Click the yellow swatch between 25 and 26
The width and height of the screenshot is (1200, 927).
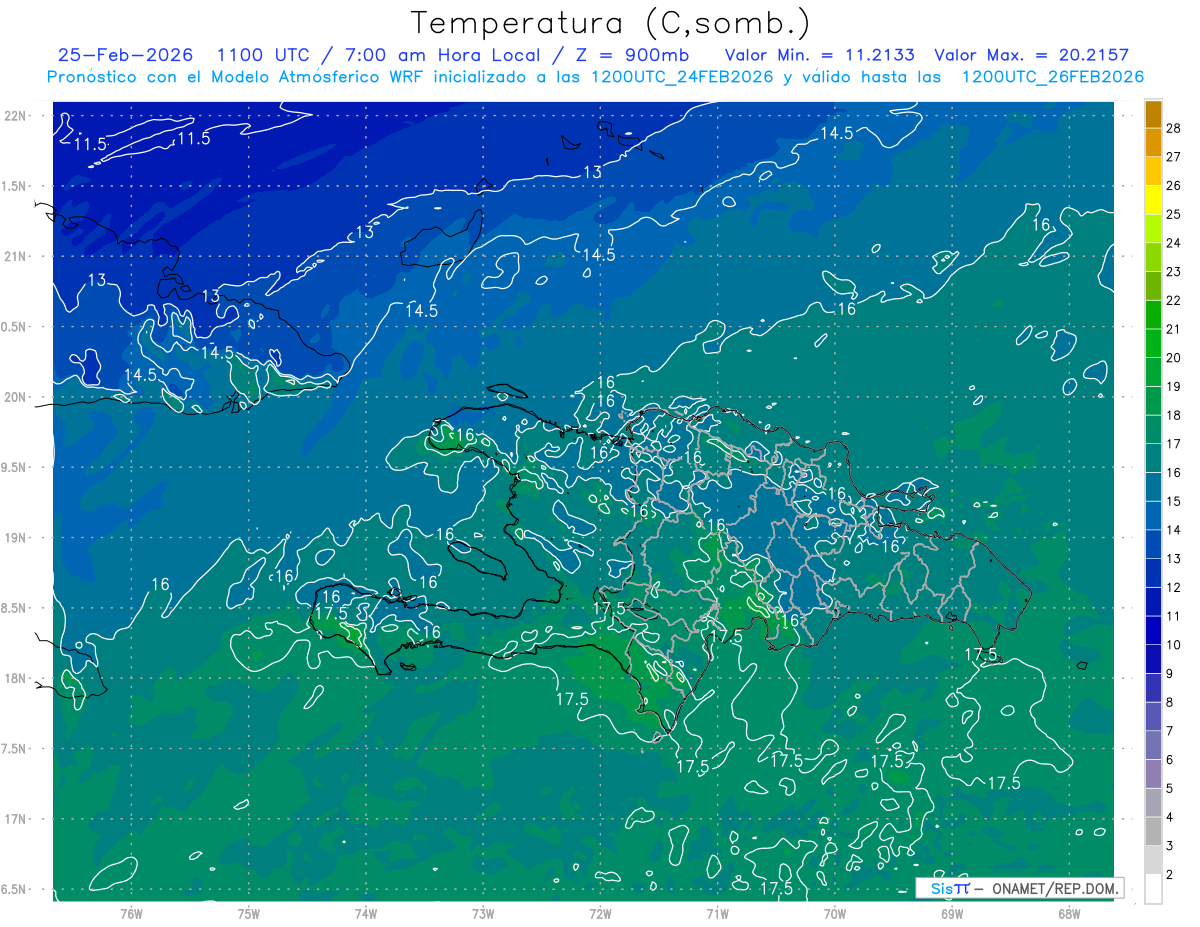(x=1153, y=200)
